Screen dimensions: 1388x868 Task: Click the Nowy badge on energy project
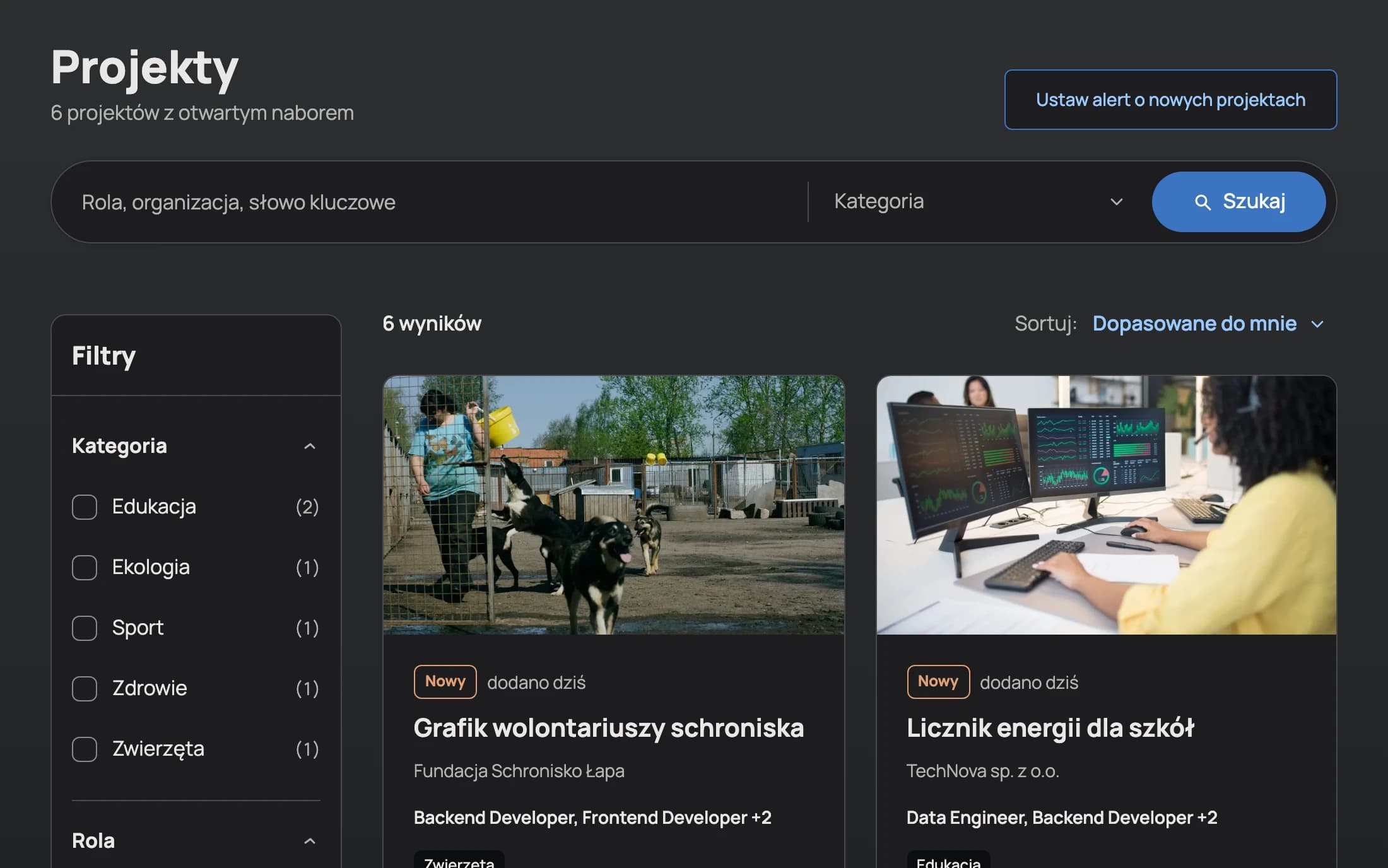pos(938,682)
